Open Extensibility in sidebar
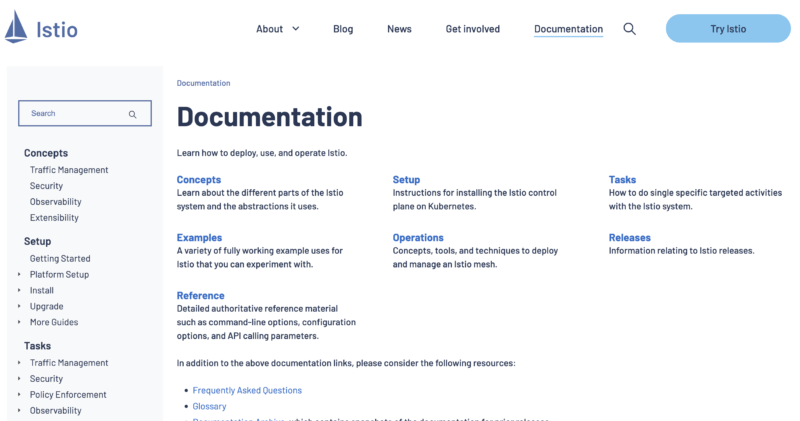The image size is (800, 421). [x=54, y=217]
